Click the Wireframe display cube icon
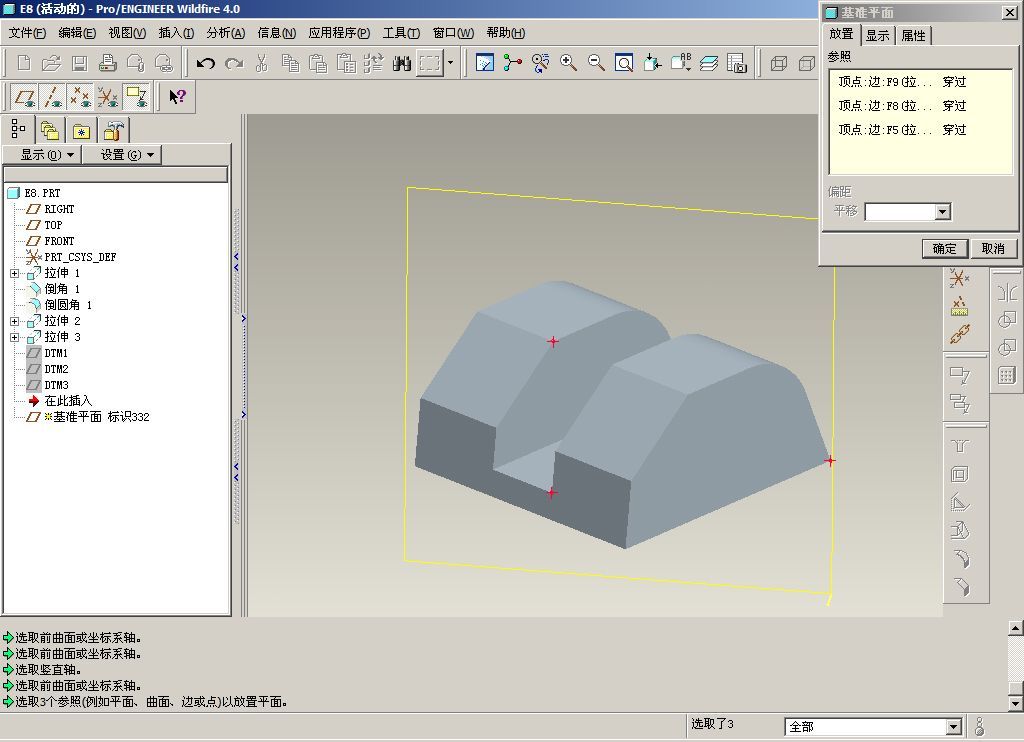 778,63
